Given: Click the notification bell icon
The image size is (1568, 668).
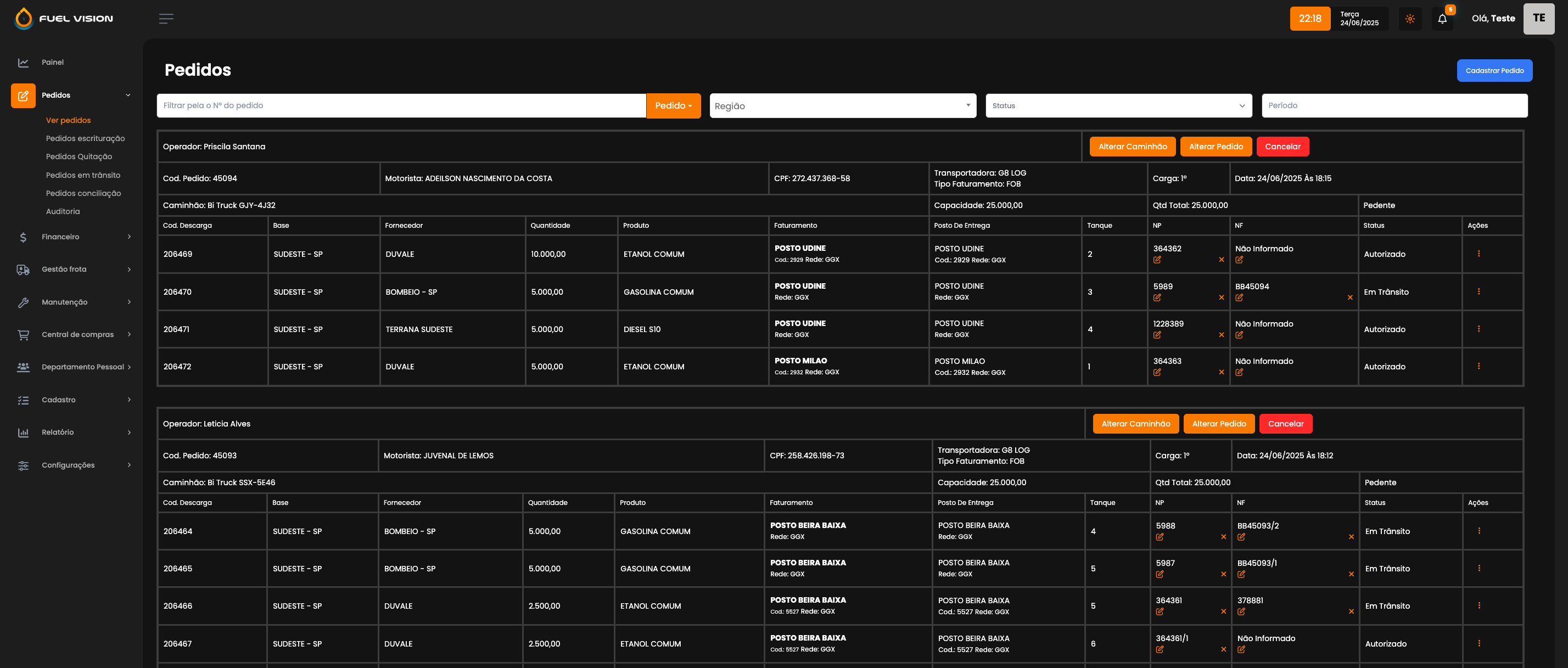Looking at the screenshot, I should pyautogui.click(x=1442, y=19).
